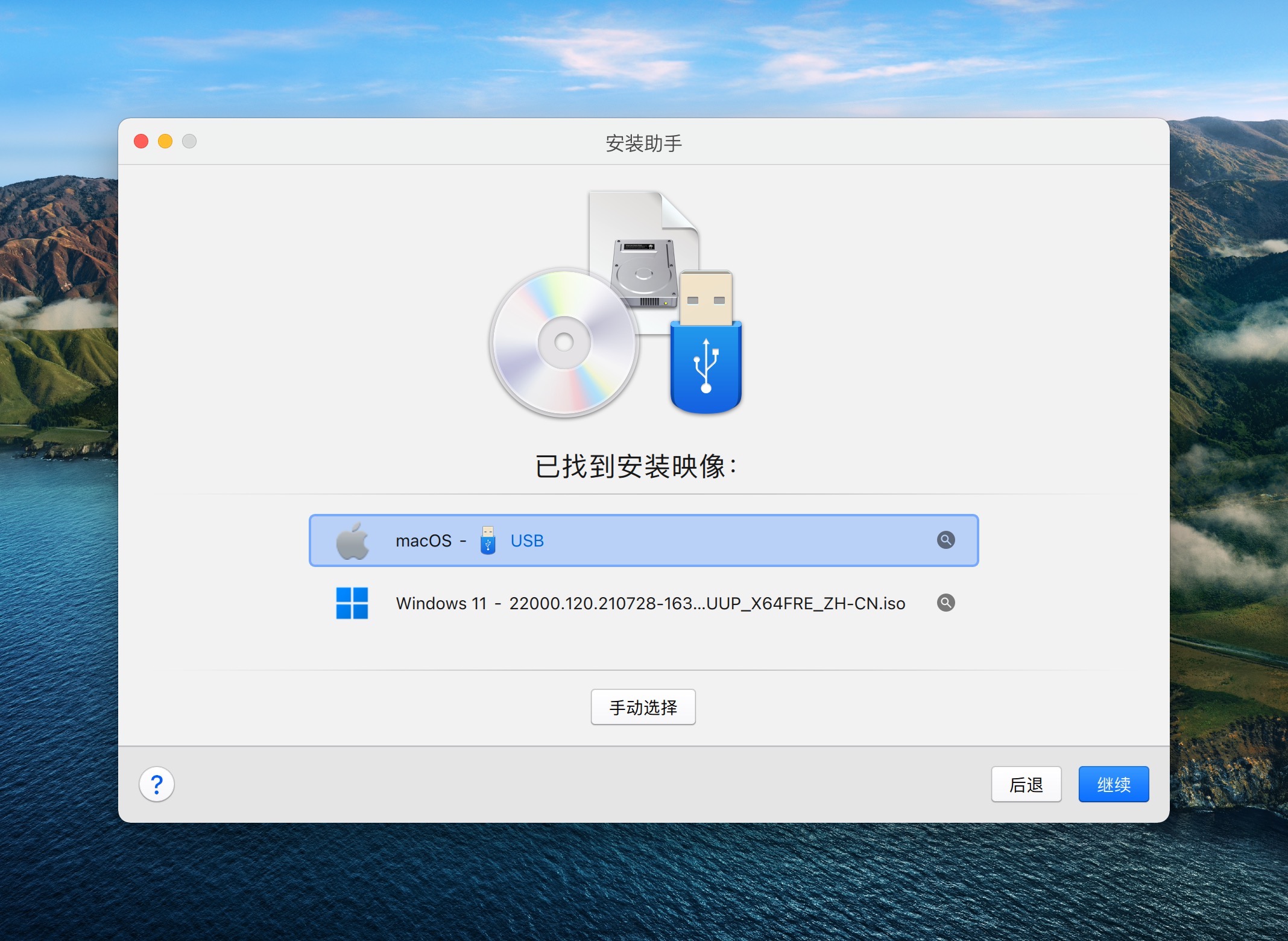Click the blue USB label
Screen dimensions: 1288x941
[527, 540]
